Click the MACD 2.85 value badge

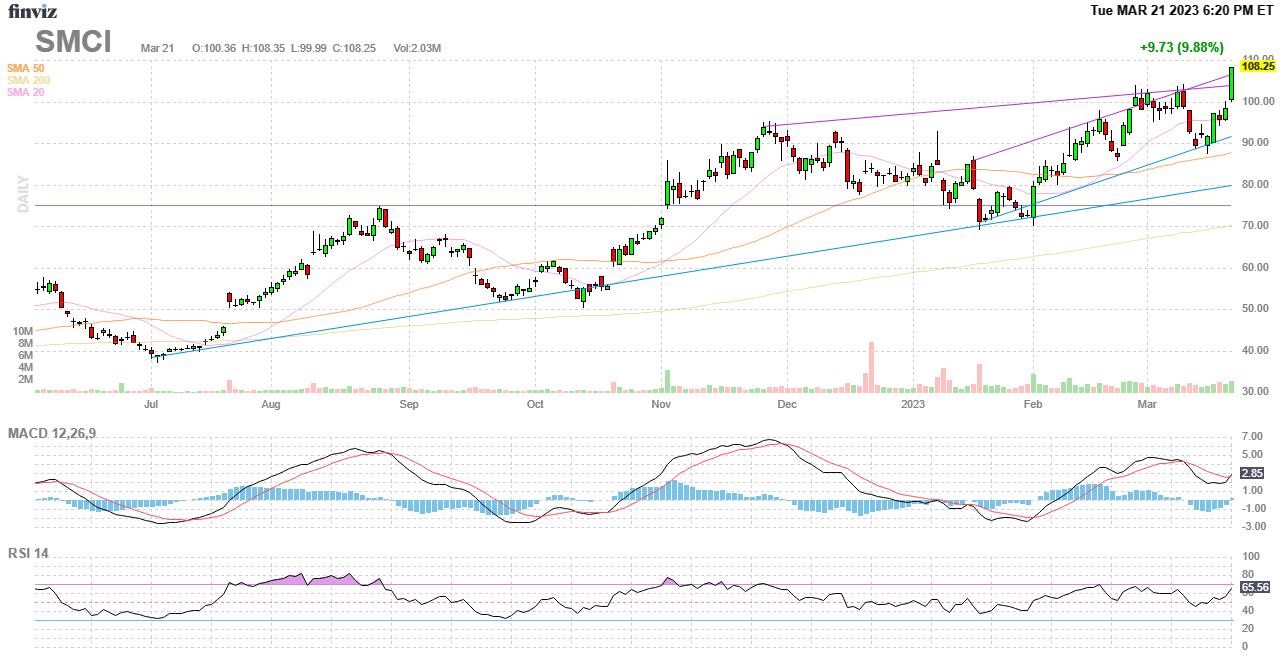click(1251, 473)
